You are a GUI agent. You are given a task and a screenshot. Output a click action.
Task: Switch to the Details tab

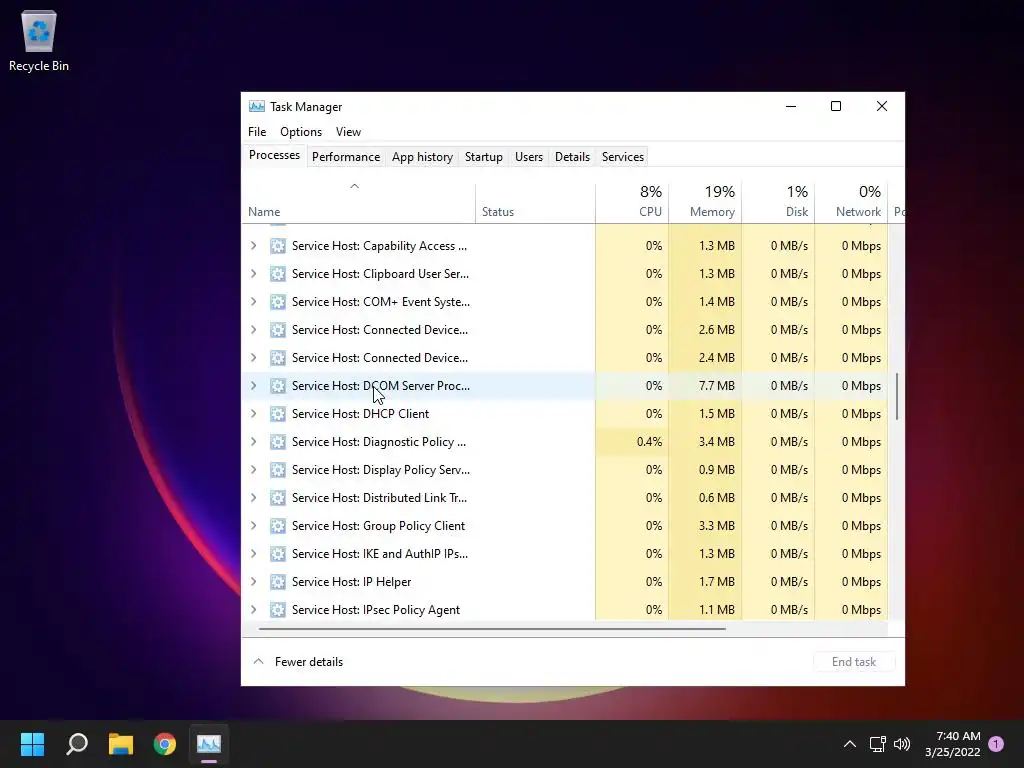[x=573, y=157]
